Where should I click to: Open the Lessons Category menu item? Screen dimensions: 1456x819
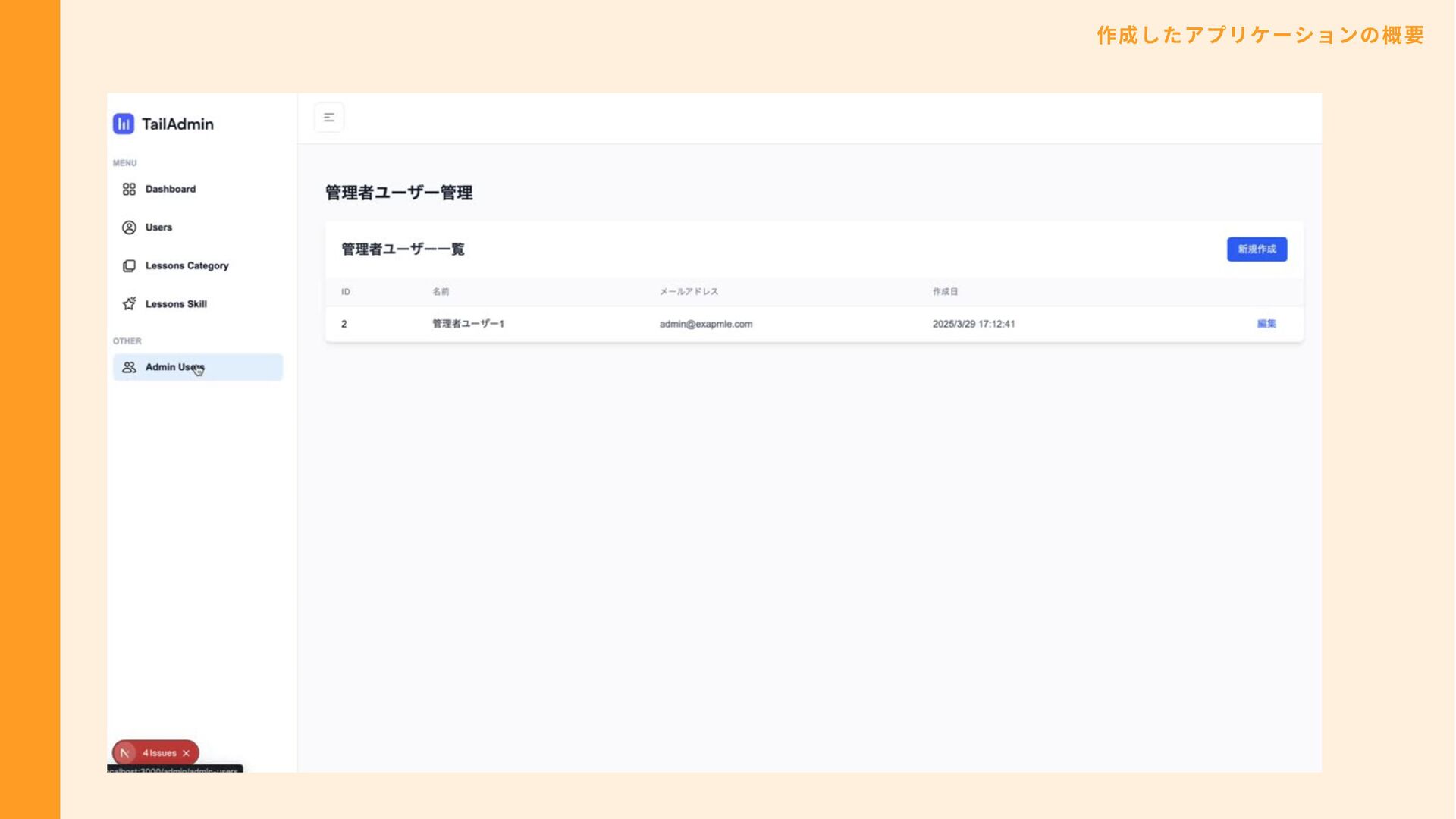(187, 266)
